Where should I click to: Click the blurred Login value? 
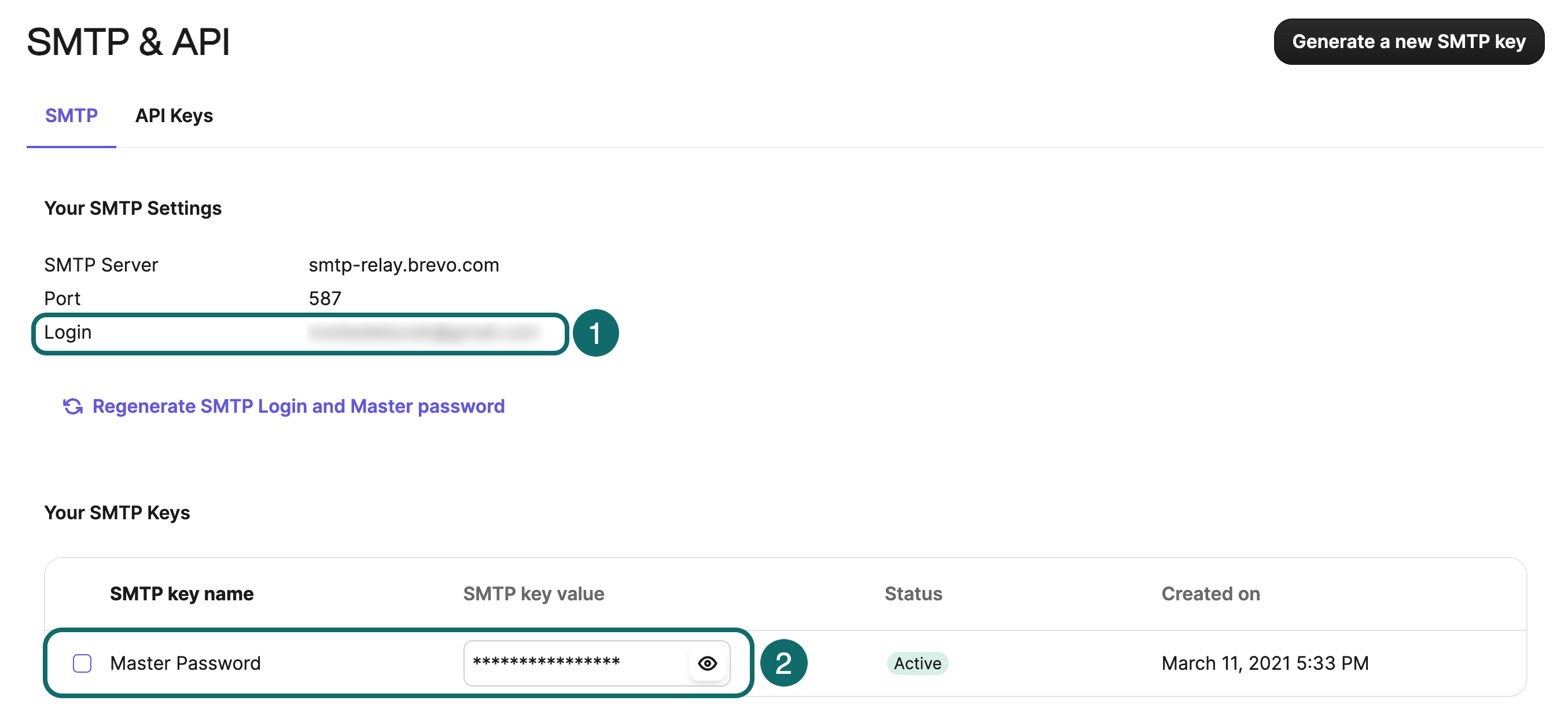tap(424, 332)
